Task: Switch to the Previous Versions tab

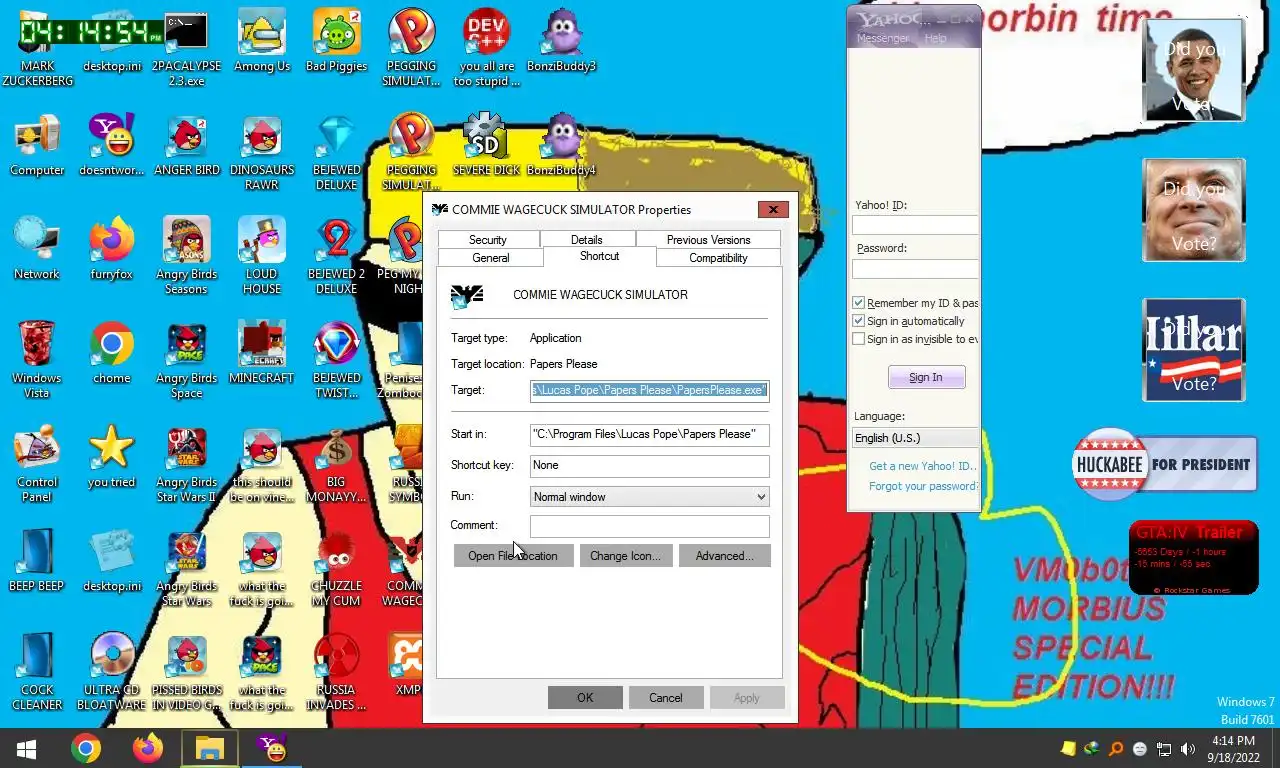Action: click(708, 240)
